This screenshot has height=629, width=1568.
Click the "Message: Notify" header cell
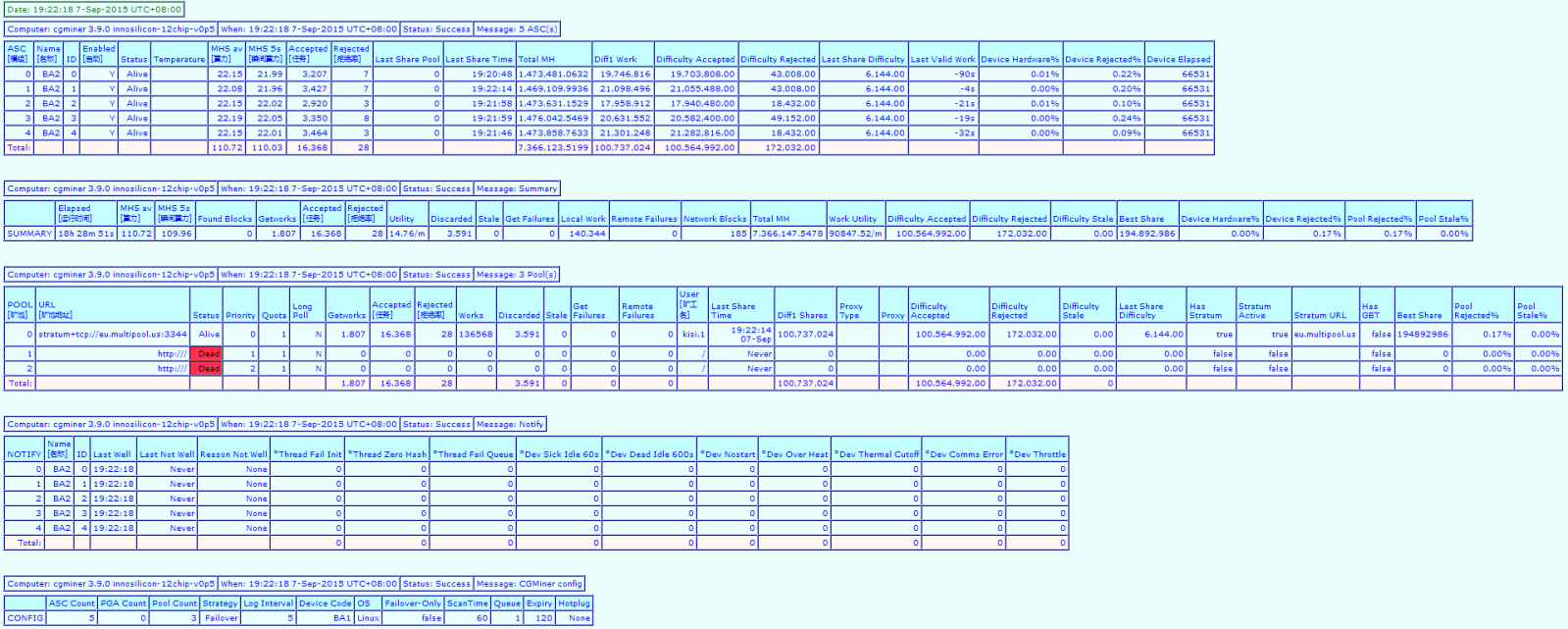(510, 424)
